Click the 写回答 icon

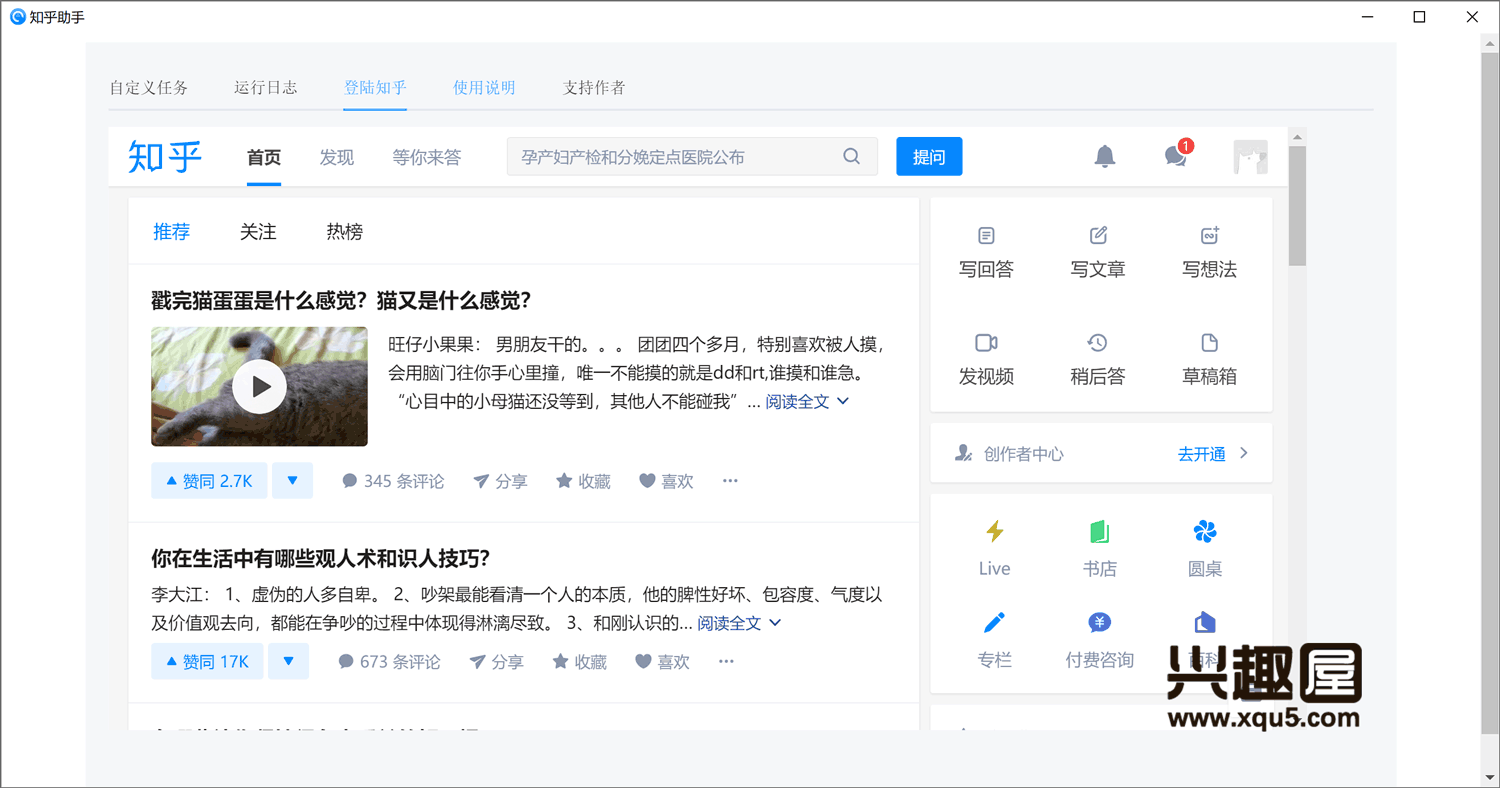(x=986, y=236)
